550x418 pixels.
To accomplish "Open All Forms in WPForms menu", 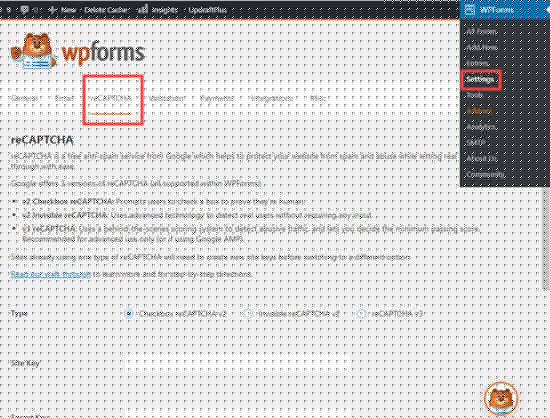I will coord(481,32).
